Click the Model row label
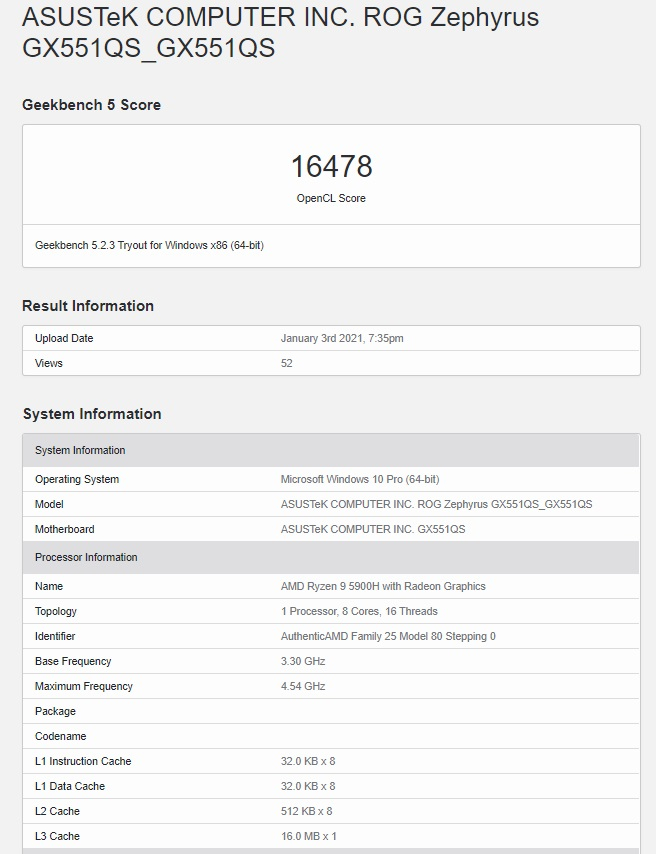 [x=49, y=504]
